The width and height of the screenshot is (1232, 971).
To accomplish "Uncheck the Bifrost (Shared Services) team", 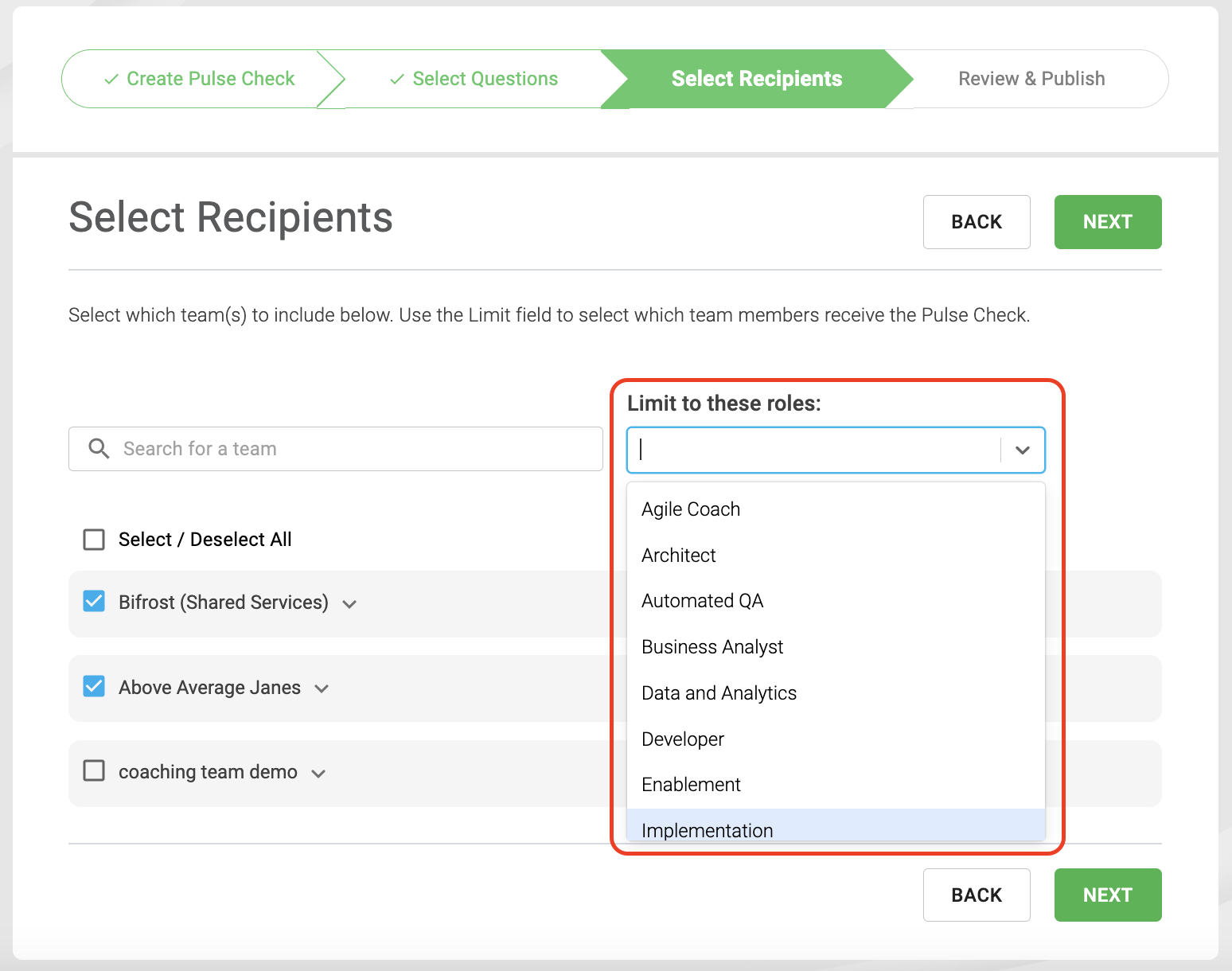I will point(94,601).
